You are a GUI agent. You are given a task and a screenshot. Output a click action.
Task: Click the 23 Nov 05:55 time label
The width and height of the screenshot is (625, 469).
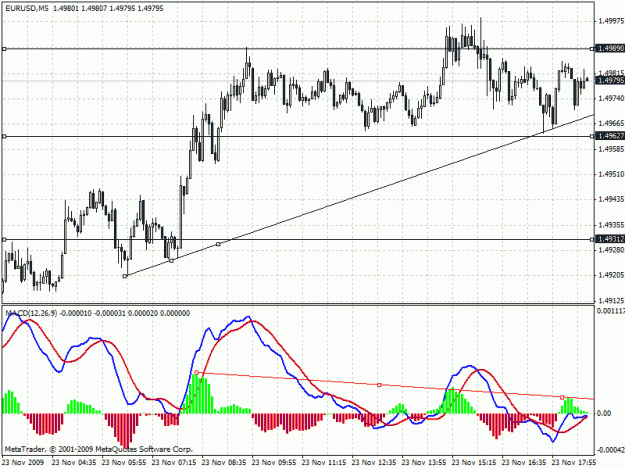point(124,463)
